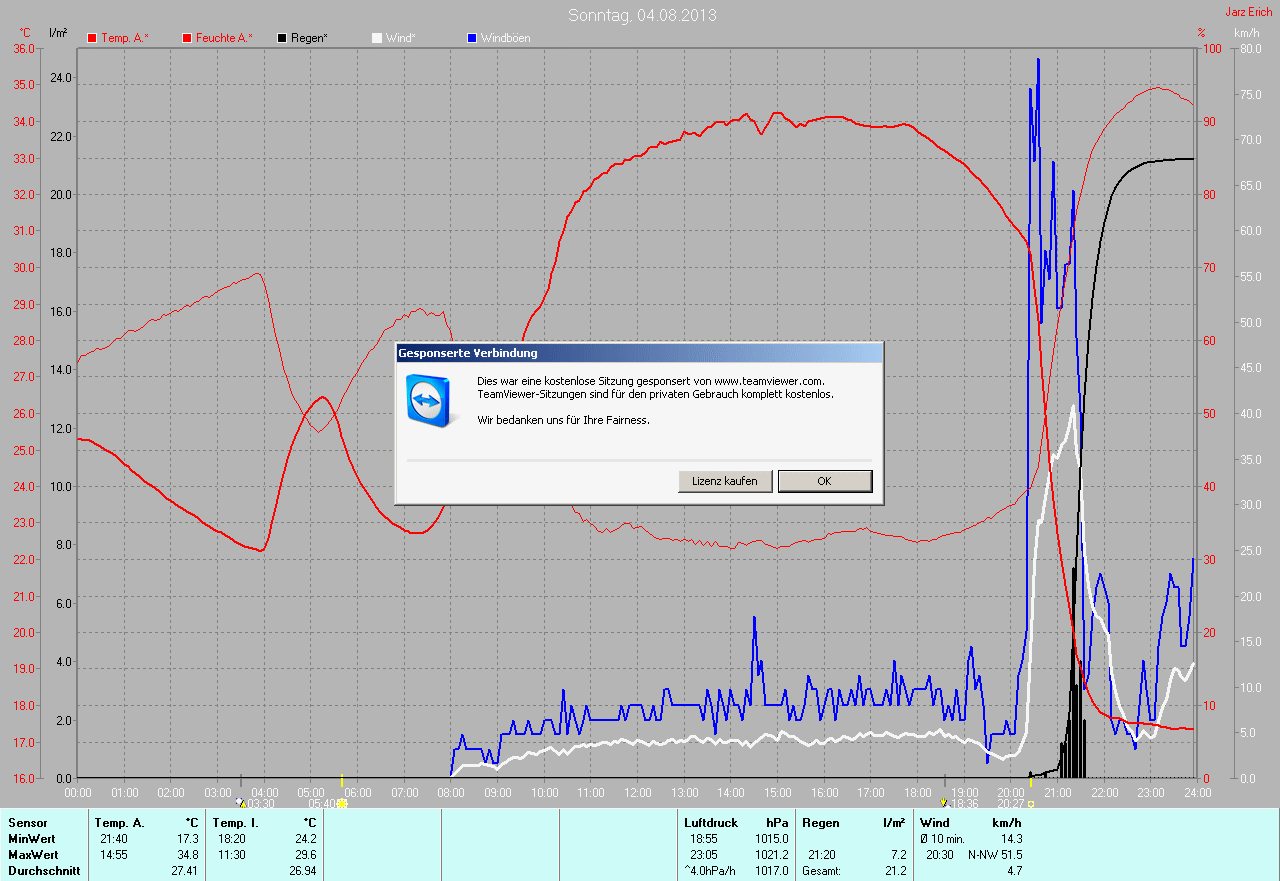Click the Jarz Erich label at top right
The image size is (1280, 881).
click(x=1249, y=12)
